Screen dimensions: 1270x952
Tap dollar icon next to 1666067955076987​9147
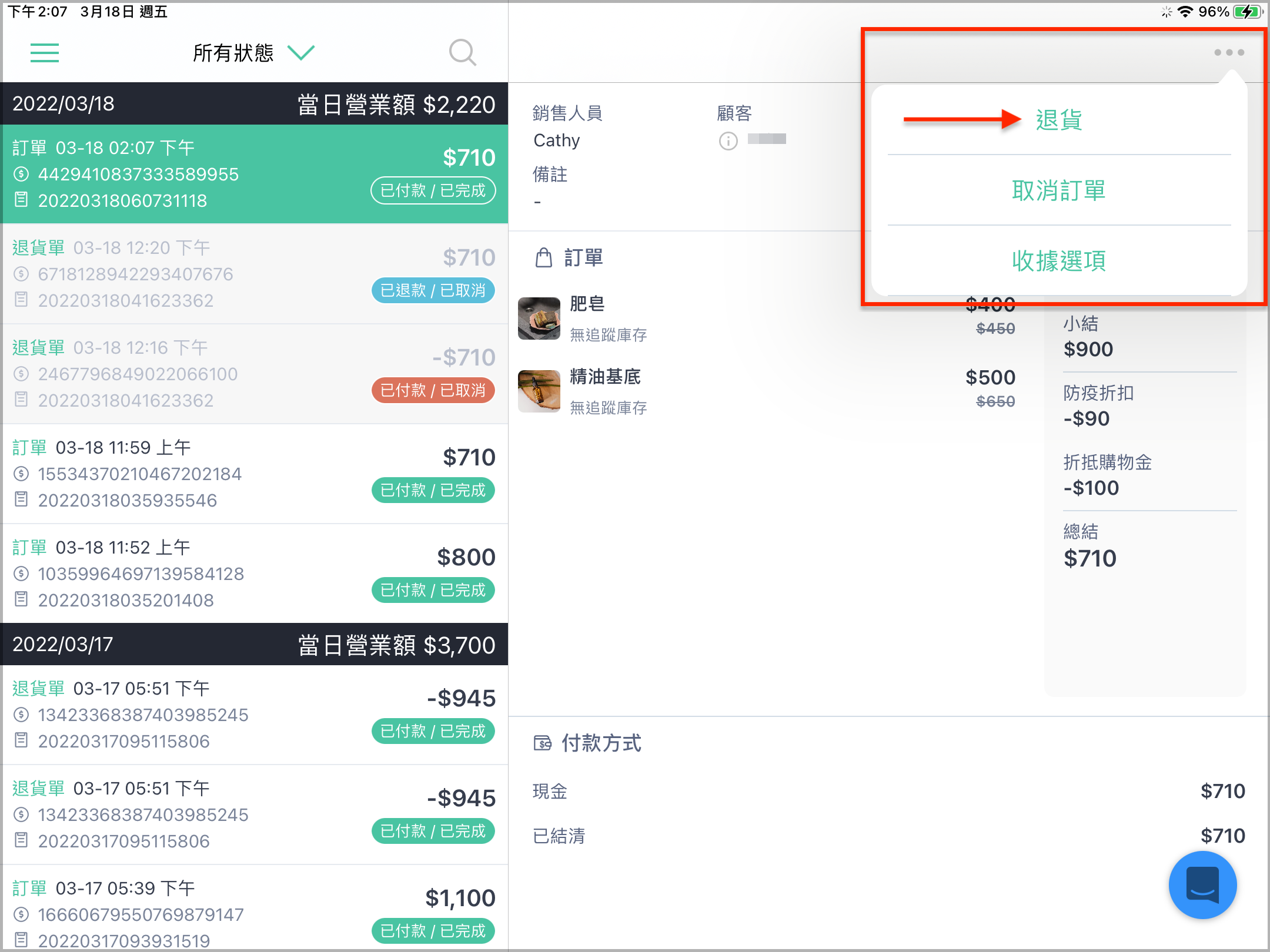[21, 914]
